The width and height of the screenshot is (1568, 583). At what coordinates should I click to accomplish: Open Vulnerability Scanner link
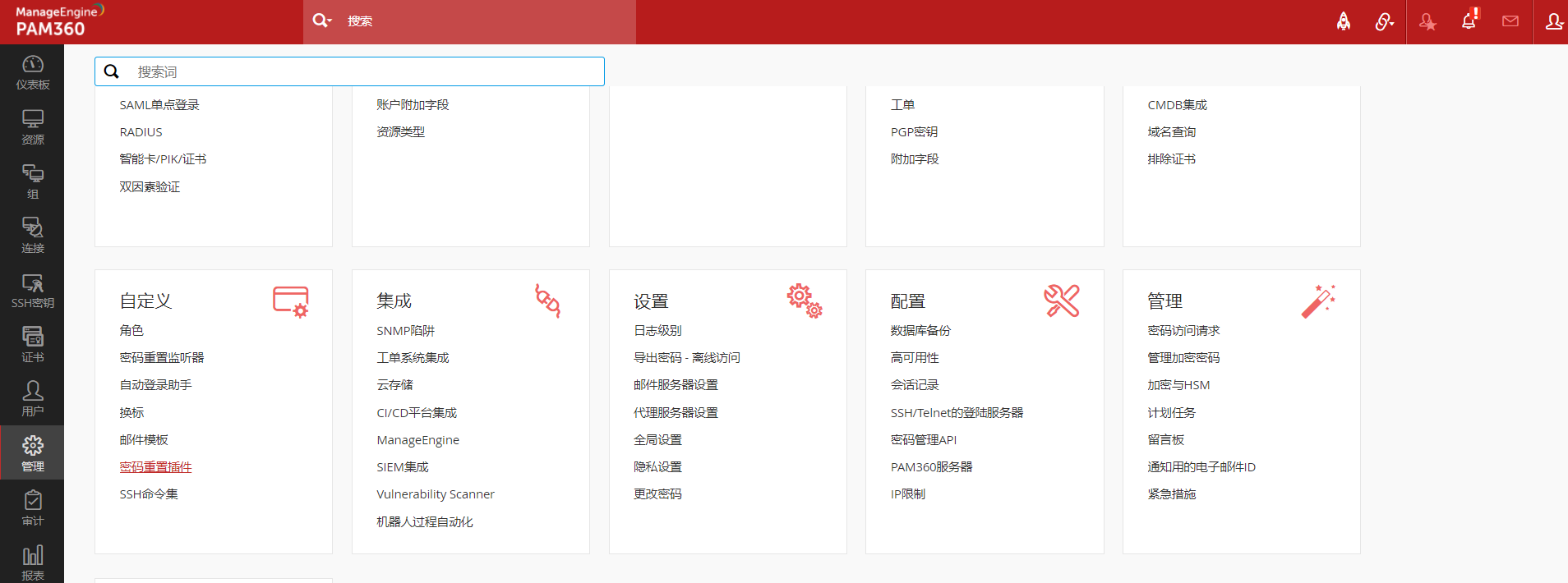click(x=436, y=494)
